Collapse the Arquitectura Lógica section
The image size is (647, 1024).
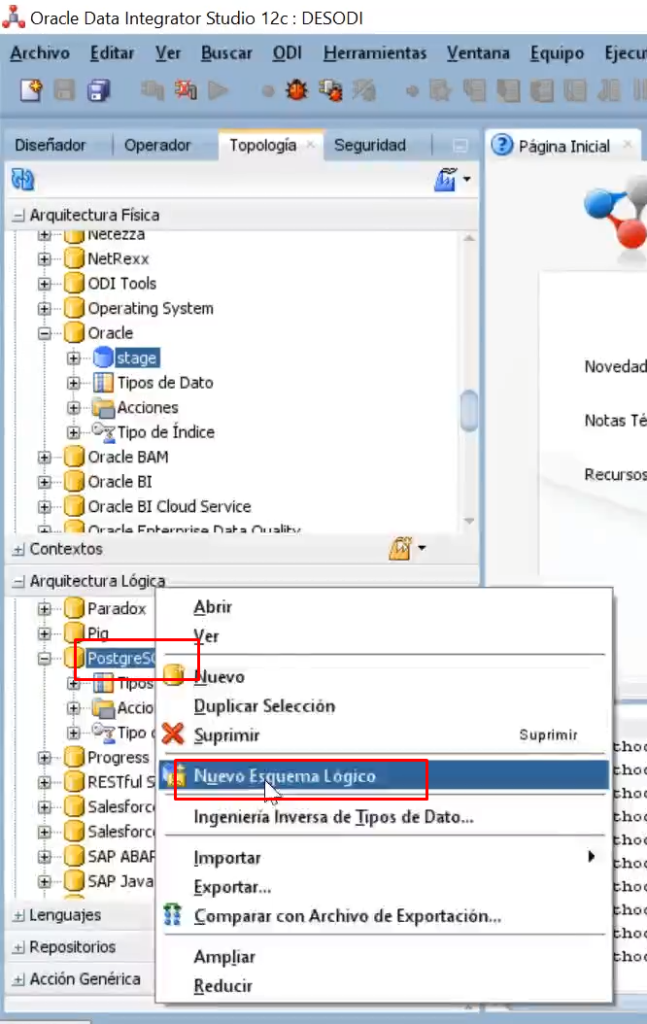tap(18, 581)
